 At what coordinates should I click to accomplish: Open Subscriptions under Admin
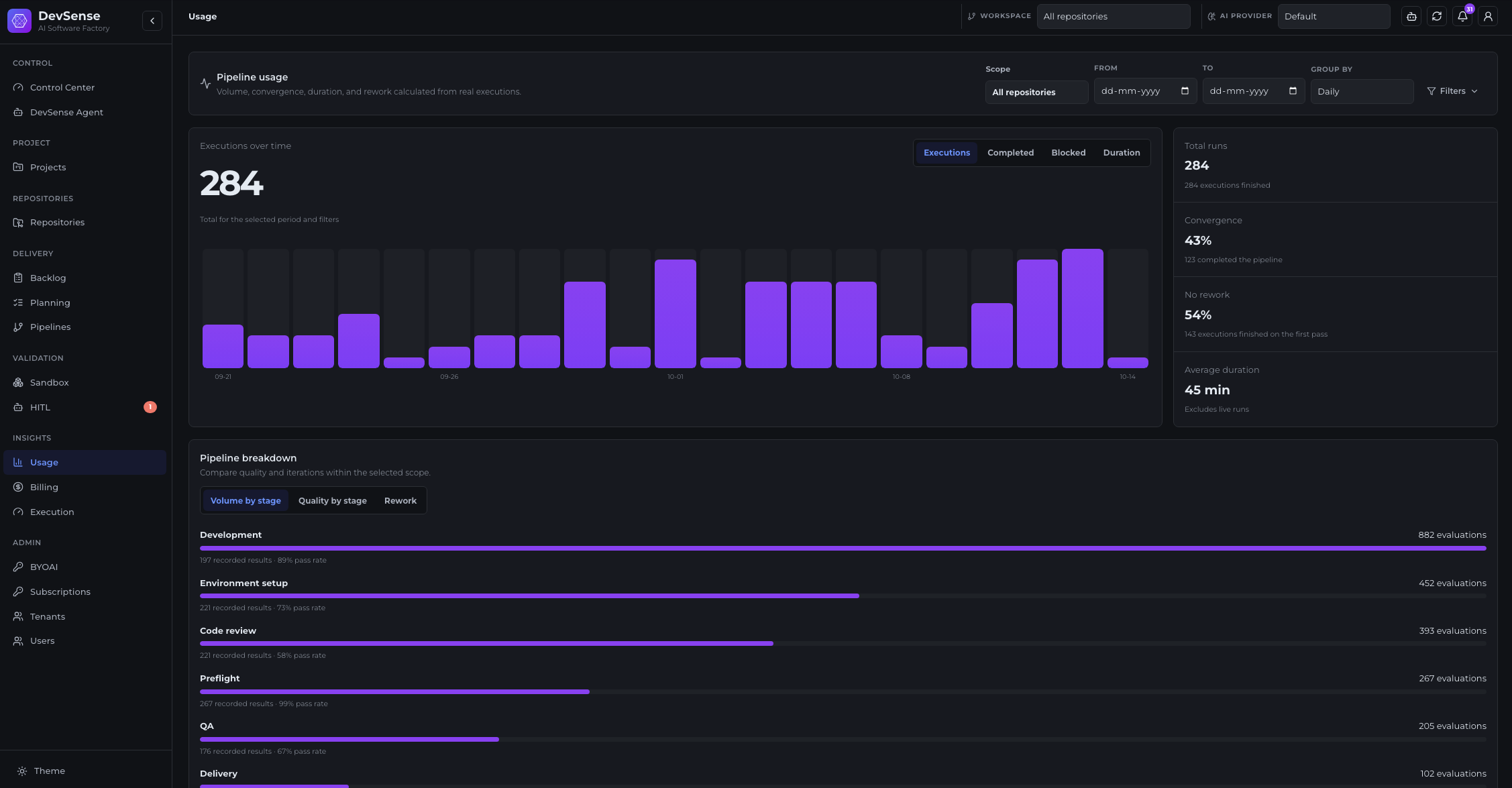coord(85,592)
